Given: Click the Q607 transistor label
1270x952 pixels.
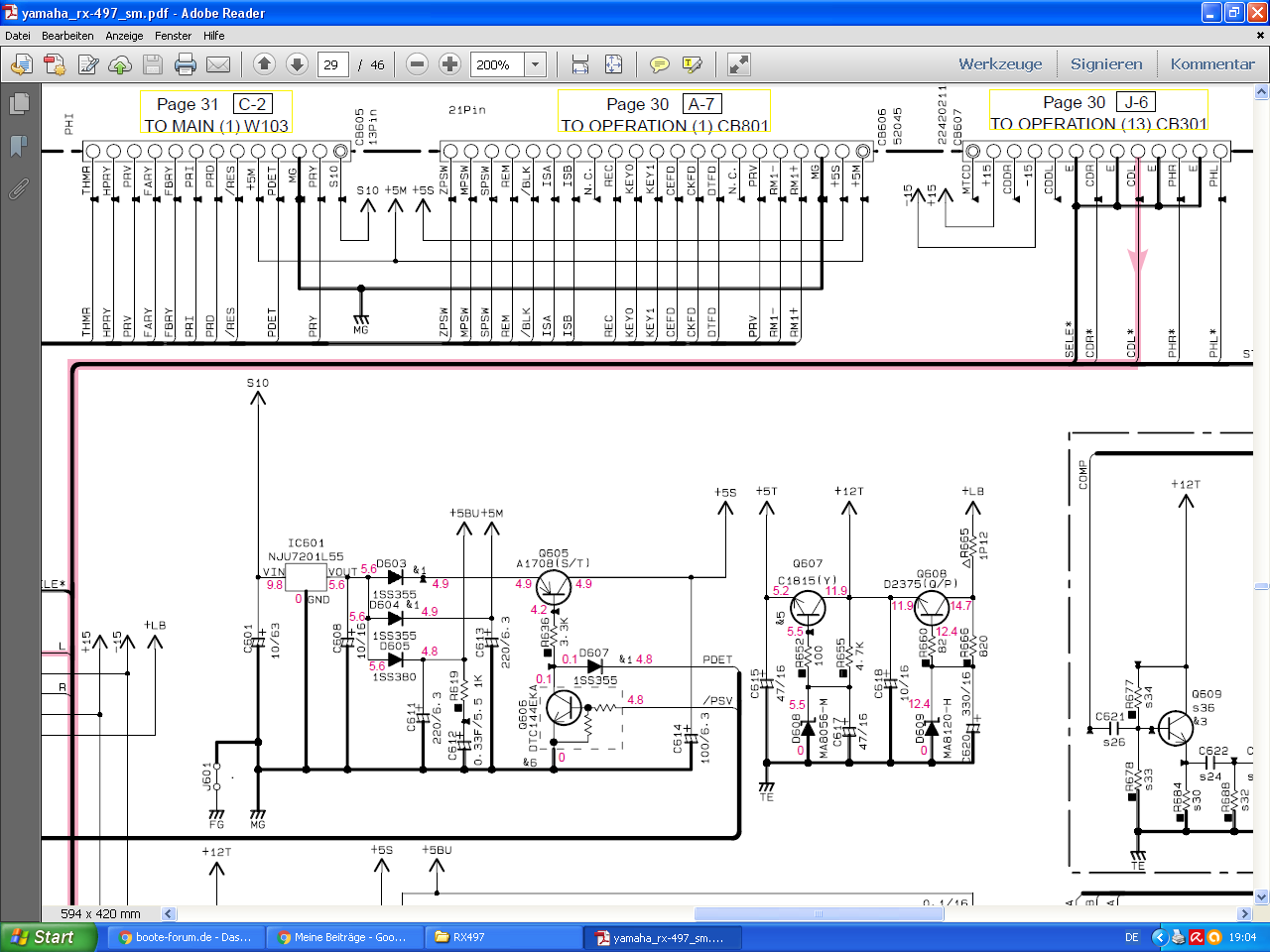Looking at the screenshot, I should [808, 563].
